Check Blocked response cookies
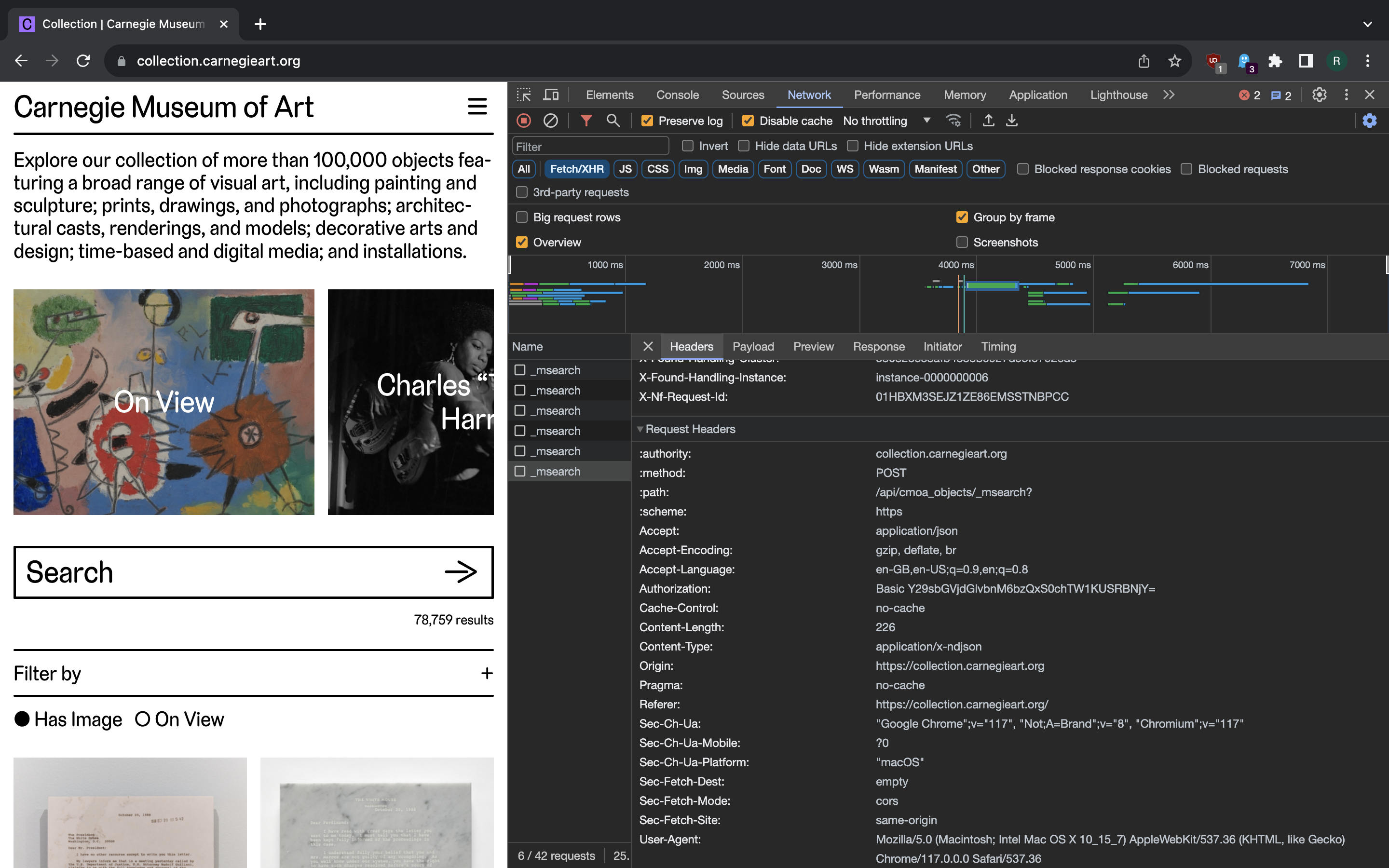The image size is (1389, 868). (x=1022, y=169)
